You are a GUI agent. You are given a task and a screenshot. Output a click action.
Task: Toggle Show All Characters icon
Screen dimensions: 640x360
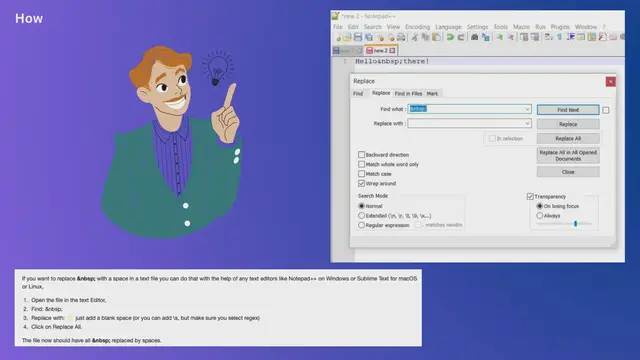[560, 38]
